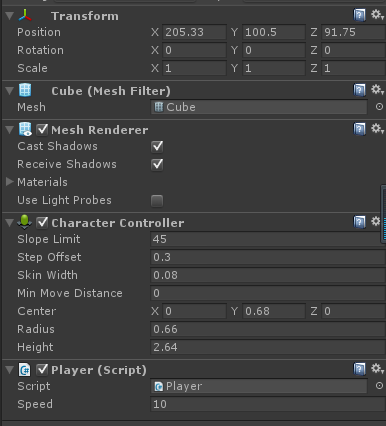Image resolution: width=386 pixels, height=426 pixels.
Task: Open Player script help book icon
Action: pyautogui.click(x=359, y=369)
